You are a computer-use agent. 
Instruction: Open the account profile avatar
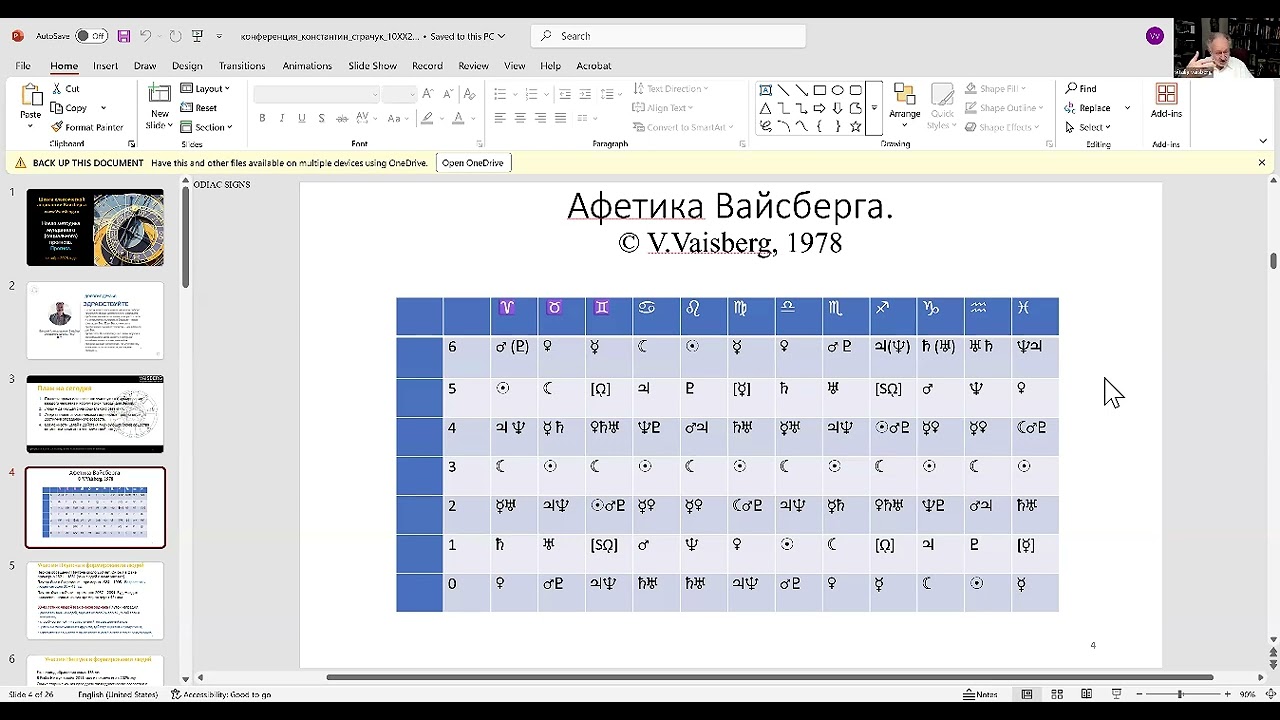1155,36
